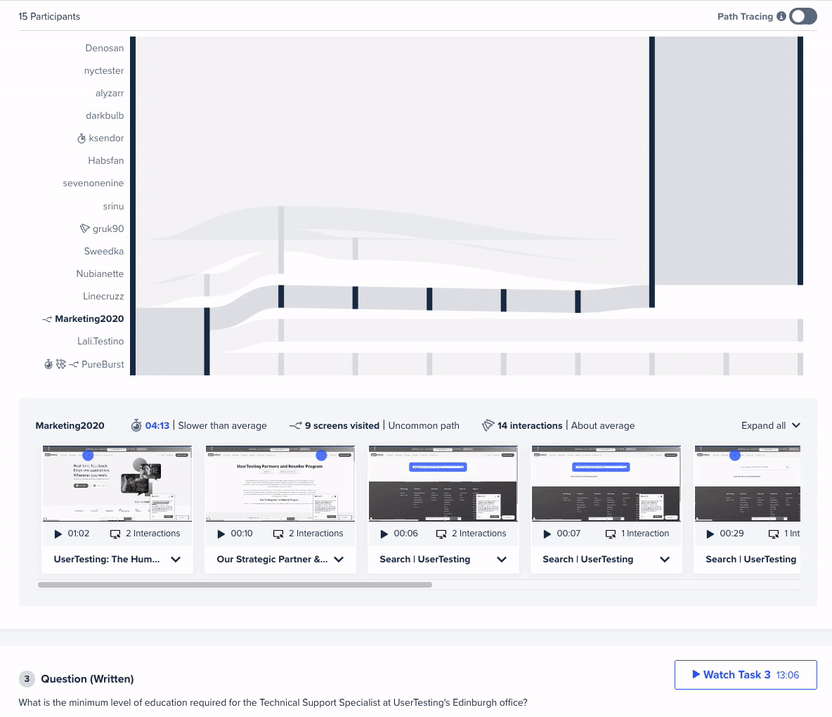
Task: Select participant Denosan in the list
Action: click(104, 48)
